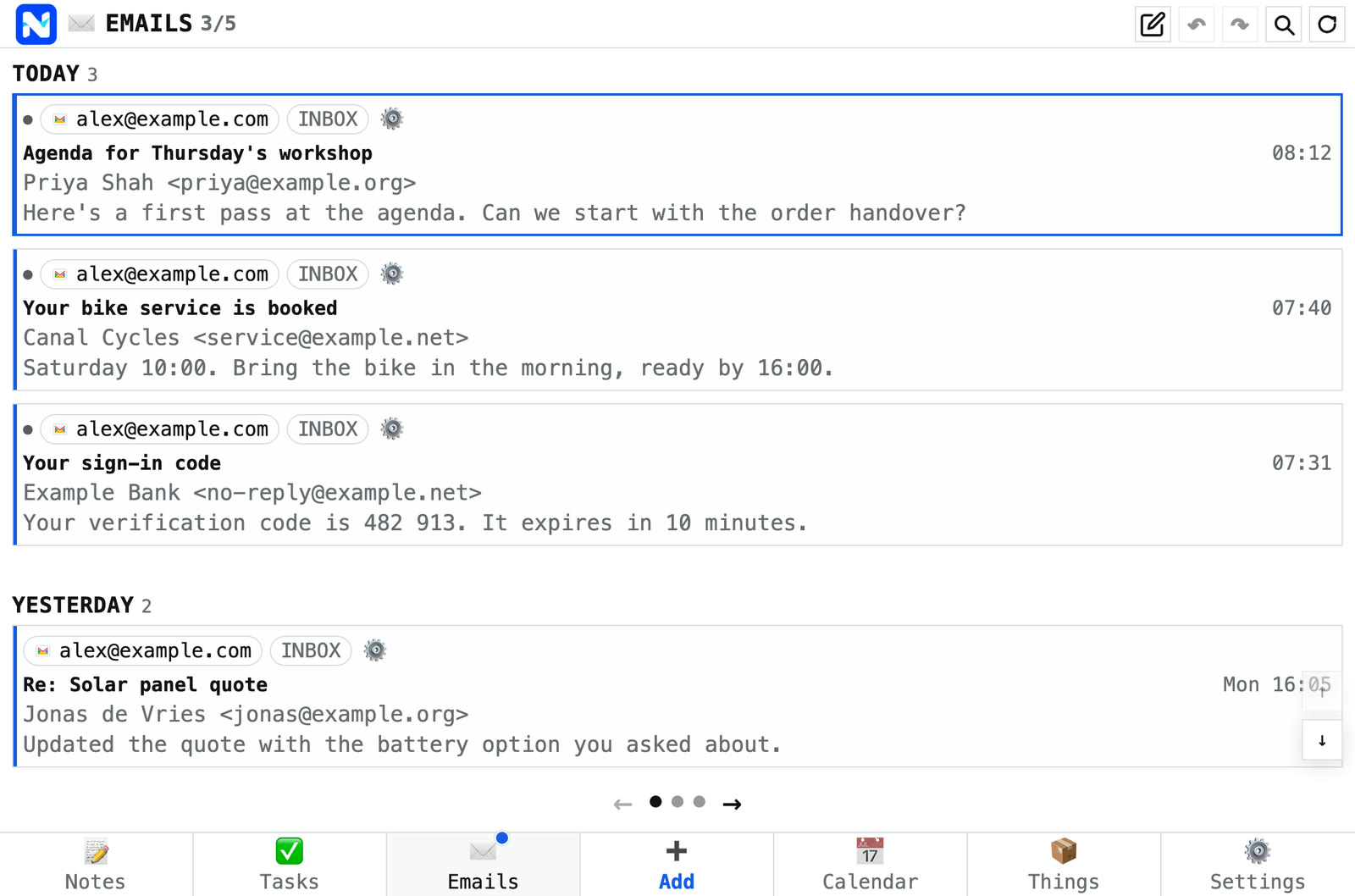Click gear icon on Agenda workshop email
Image resolution: width=1355 pixels, height=896 pixels.
[391, 119]
